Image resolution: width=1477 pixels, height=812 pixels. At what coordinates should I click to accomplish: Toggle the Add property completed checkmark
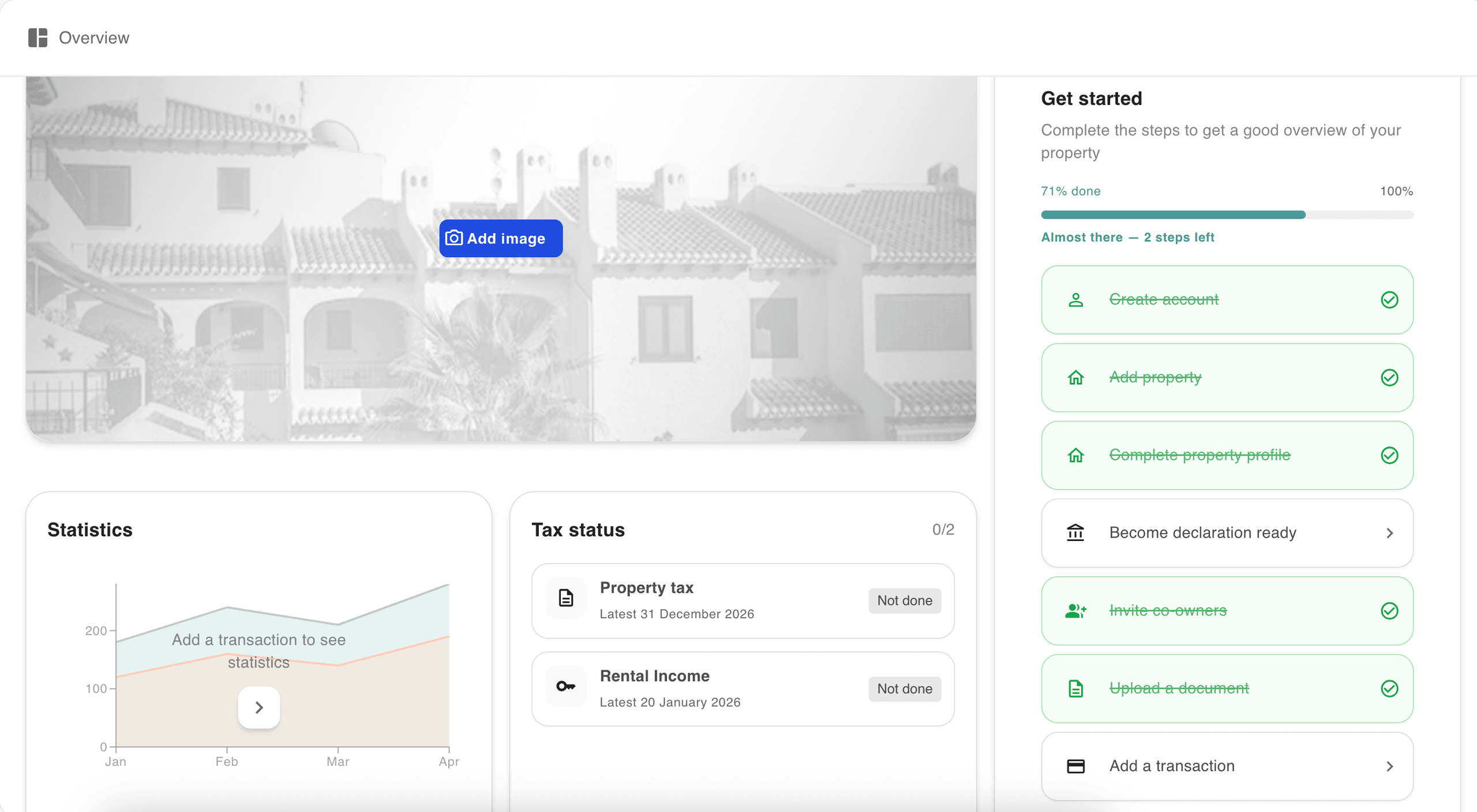pyautogui.click(x=1389, y=377)
